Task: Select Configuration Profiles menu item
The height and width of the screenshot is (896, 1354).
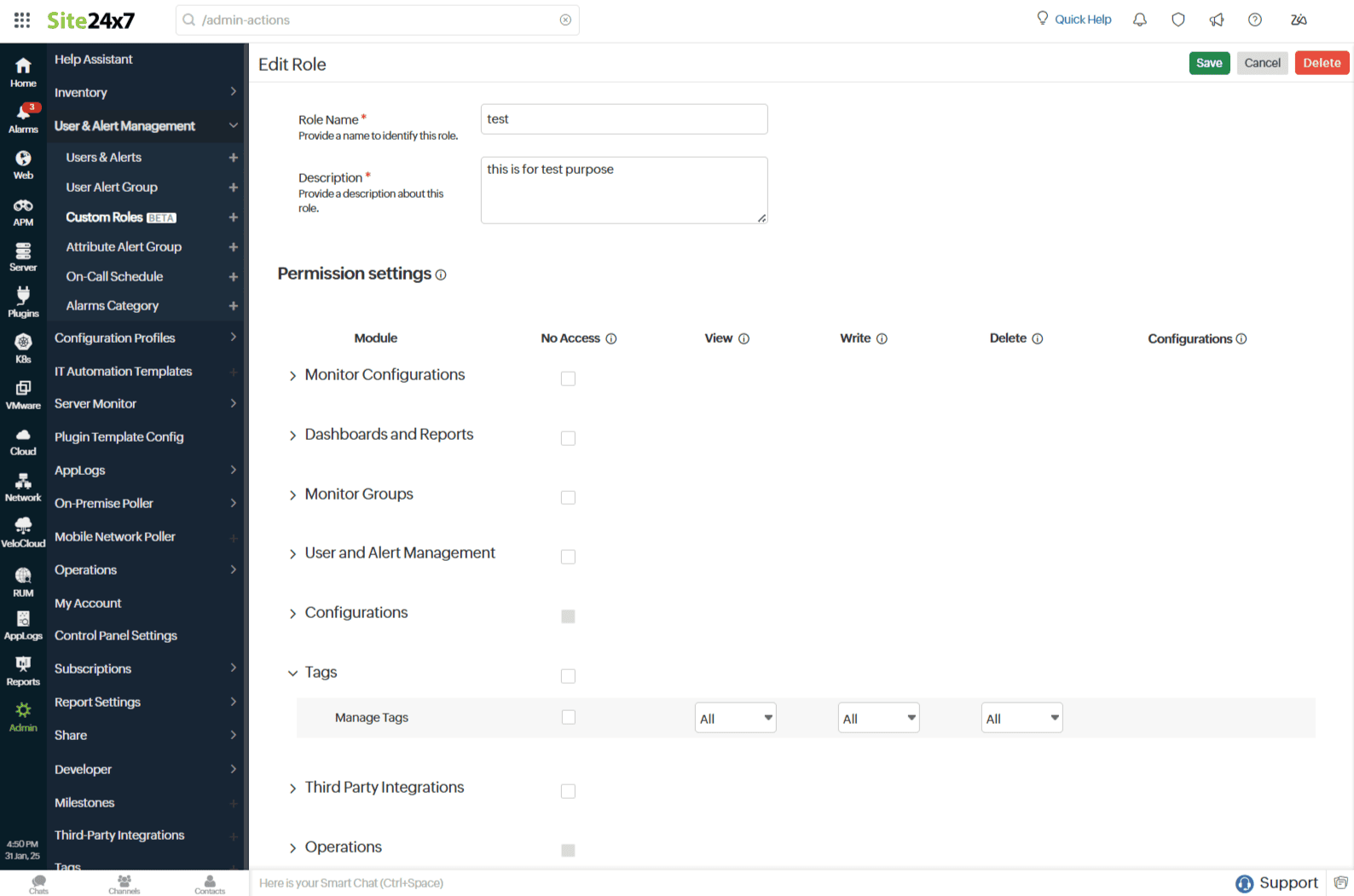Action: coord(115,338)
